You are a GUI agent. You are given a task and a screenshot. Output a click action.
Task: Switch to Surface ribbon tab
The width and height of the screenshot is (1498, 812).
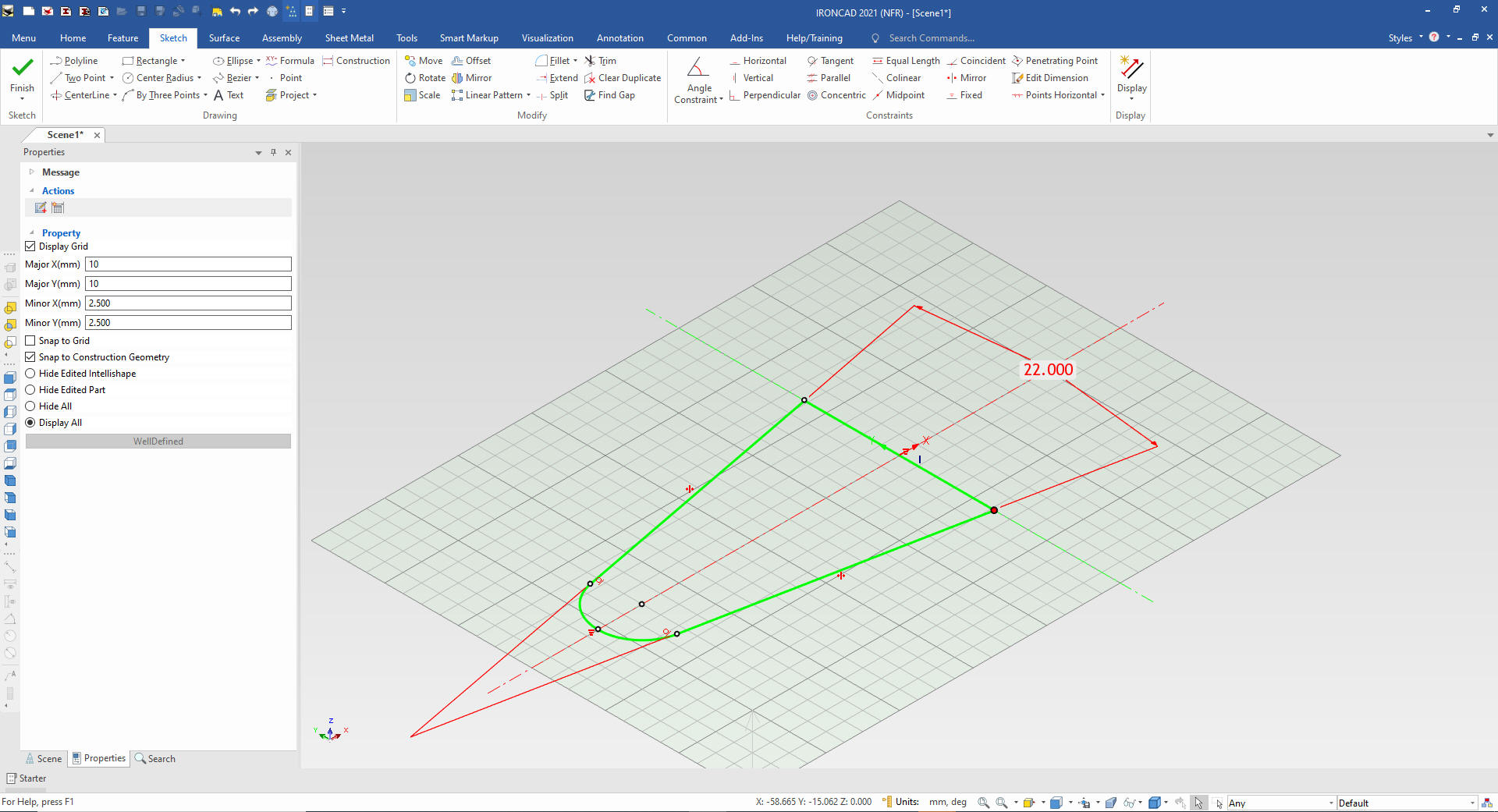[x=224, y=38]
